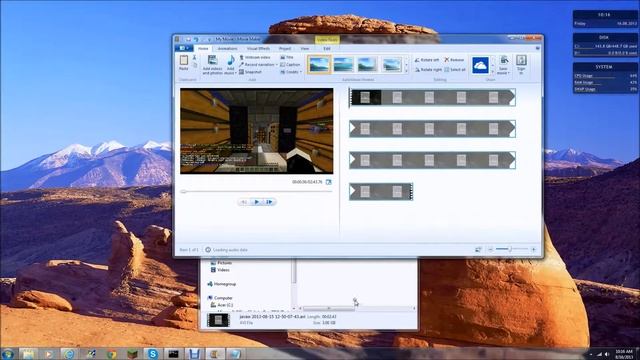Add Credits
Viewport: 640px width, 360px height.
tap(289, 72)
